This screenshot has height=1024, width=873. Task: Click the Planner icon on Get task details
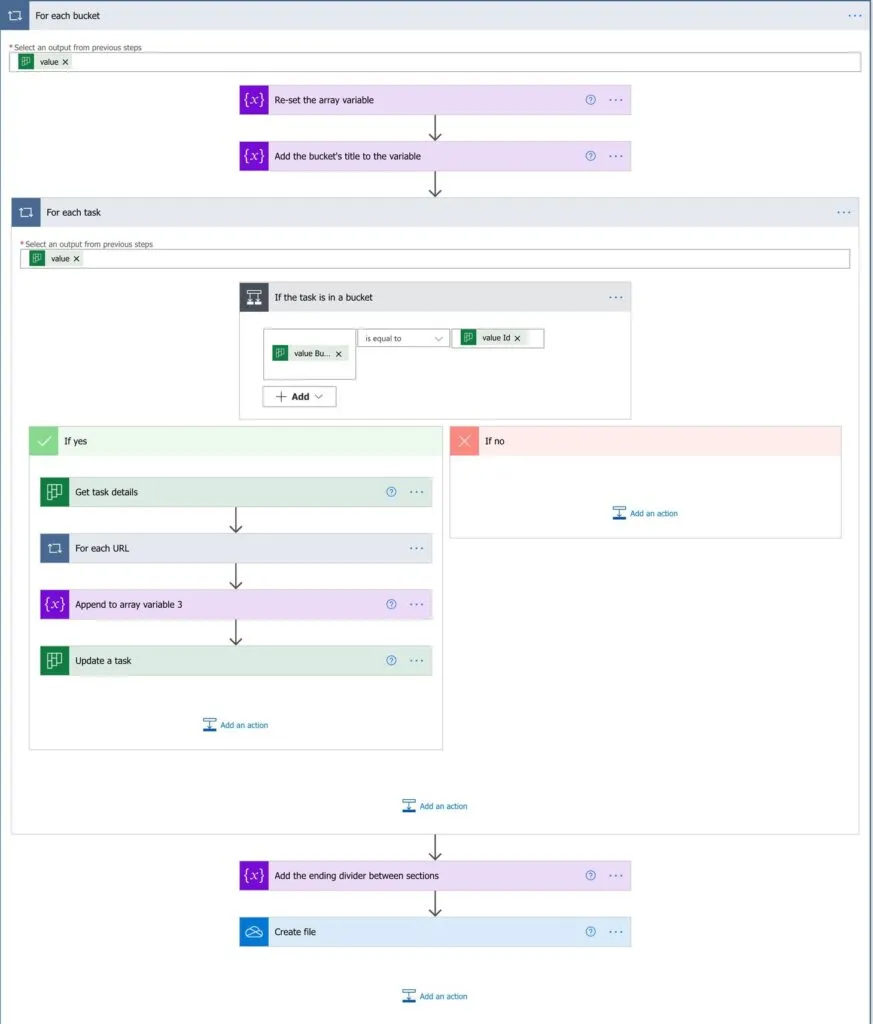pos(55,492)
